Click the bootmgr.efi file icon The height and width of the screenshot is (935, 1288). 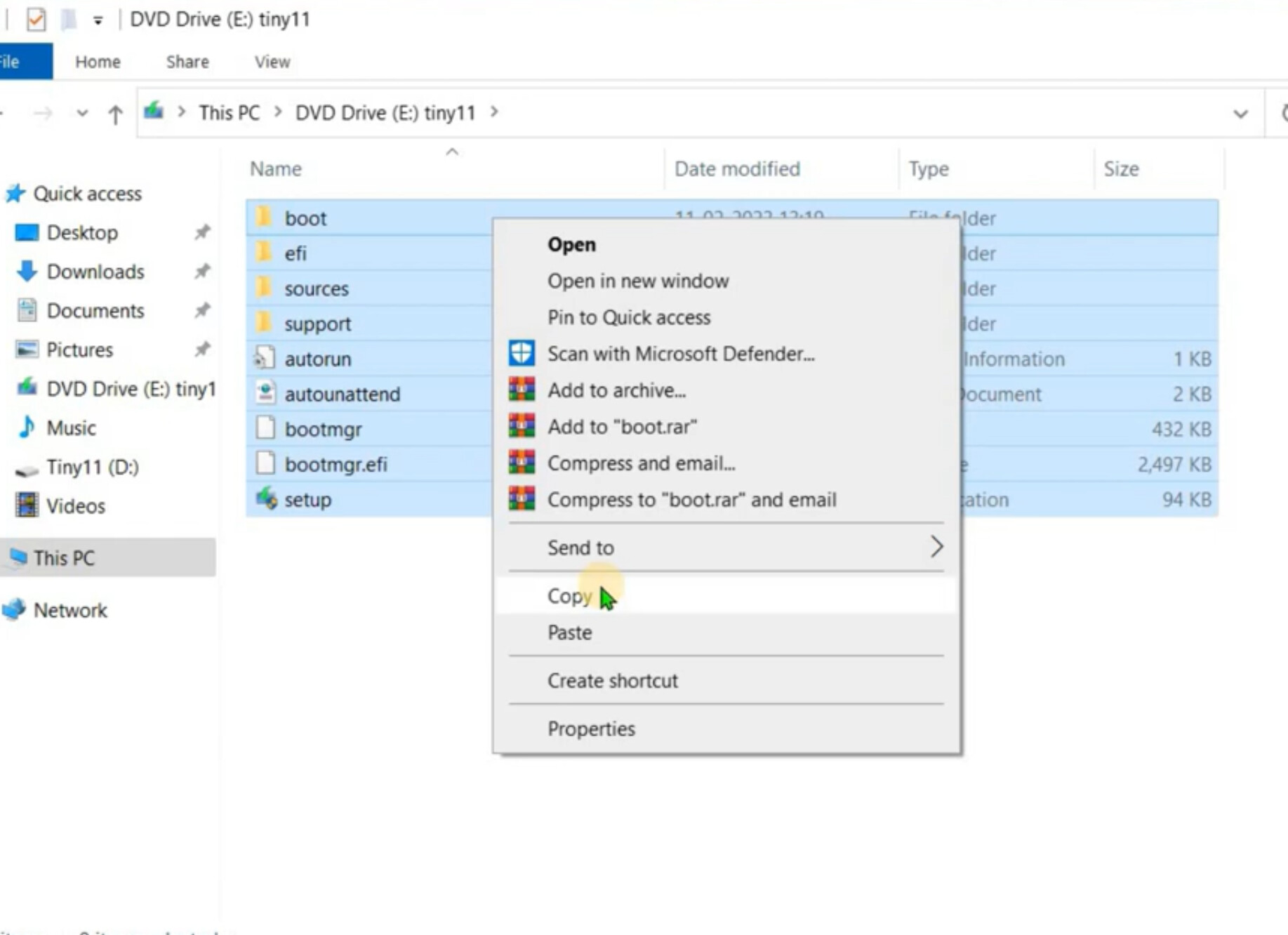(265, 463)
